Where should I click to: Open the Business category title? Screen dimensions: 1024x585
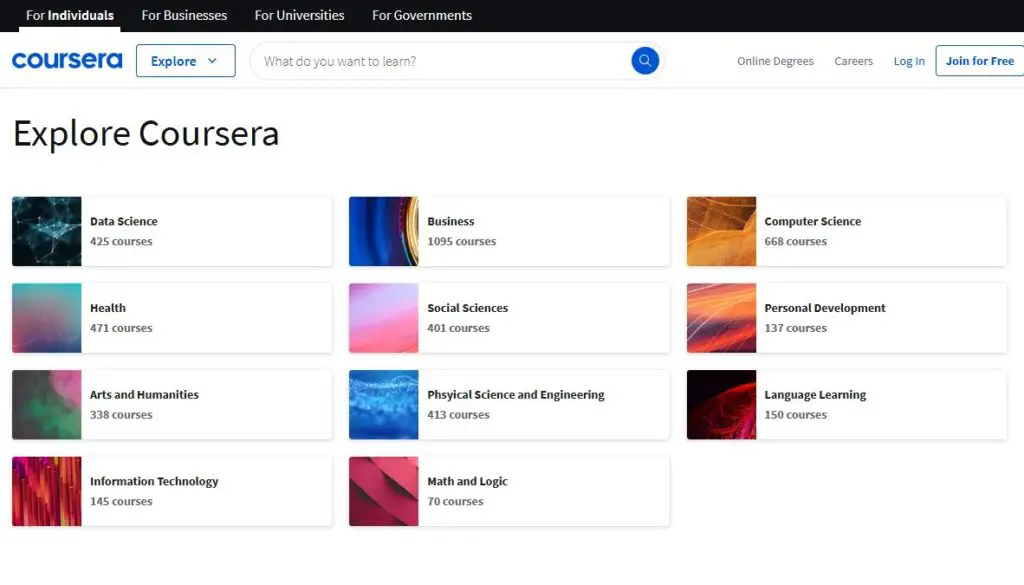(x=451, y=221)
